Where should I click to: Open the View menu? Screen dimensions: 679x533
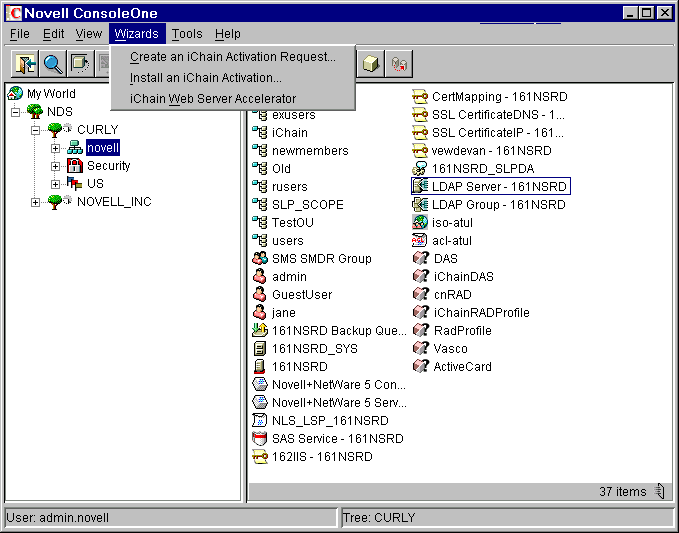click(89, 34)
